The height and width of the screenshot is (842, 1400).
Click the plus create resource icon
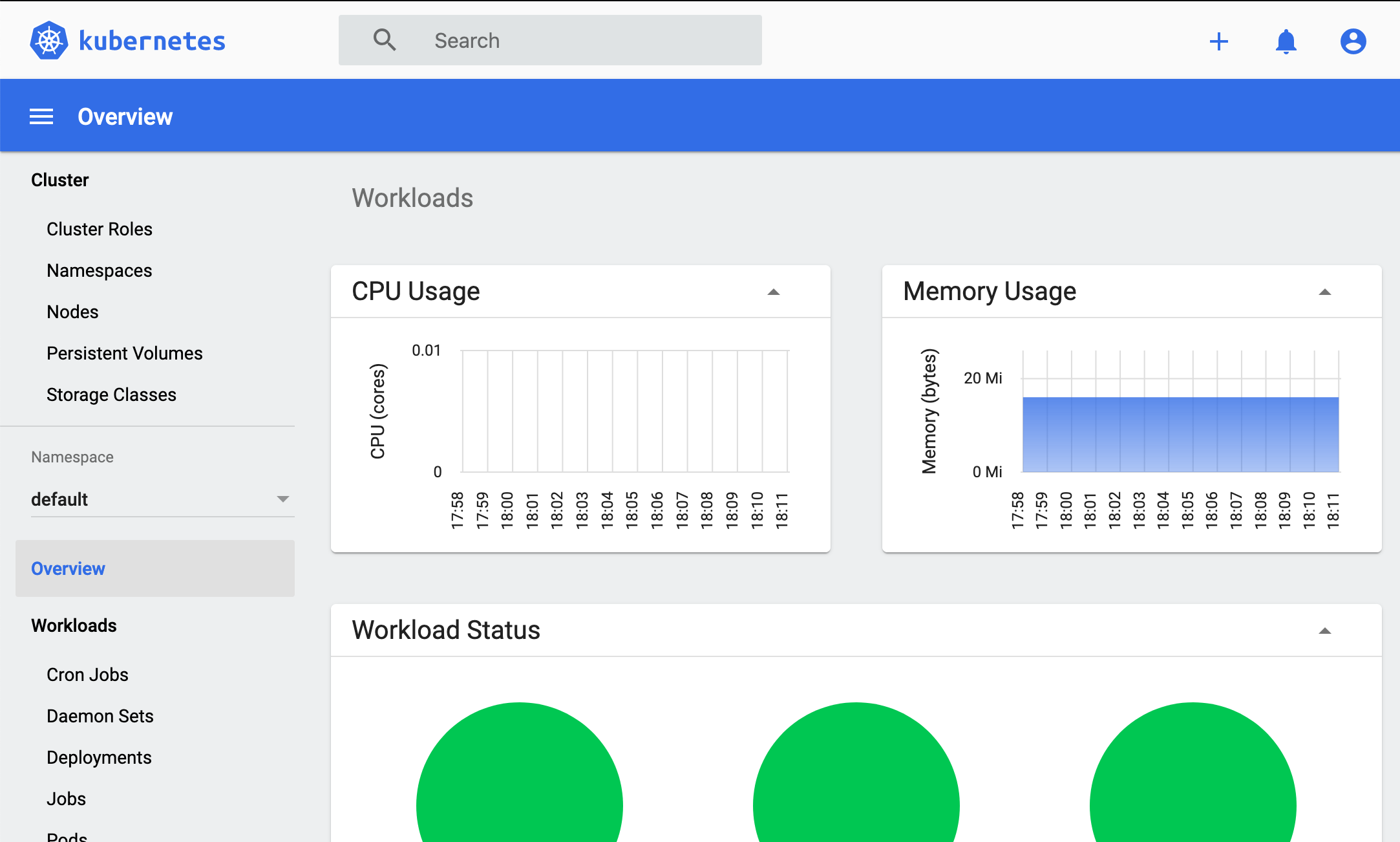(1218, 41)
